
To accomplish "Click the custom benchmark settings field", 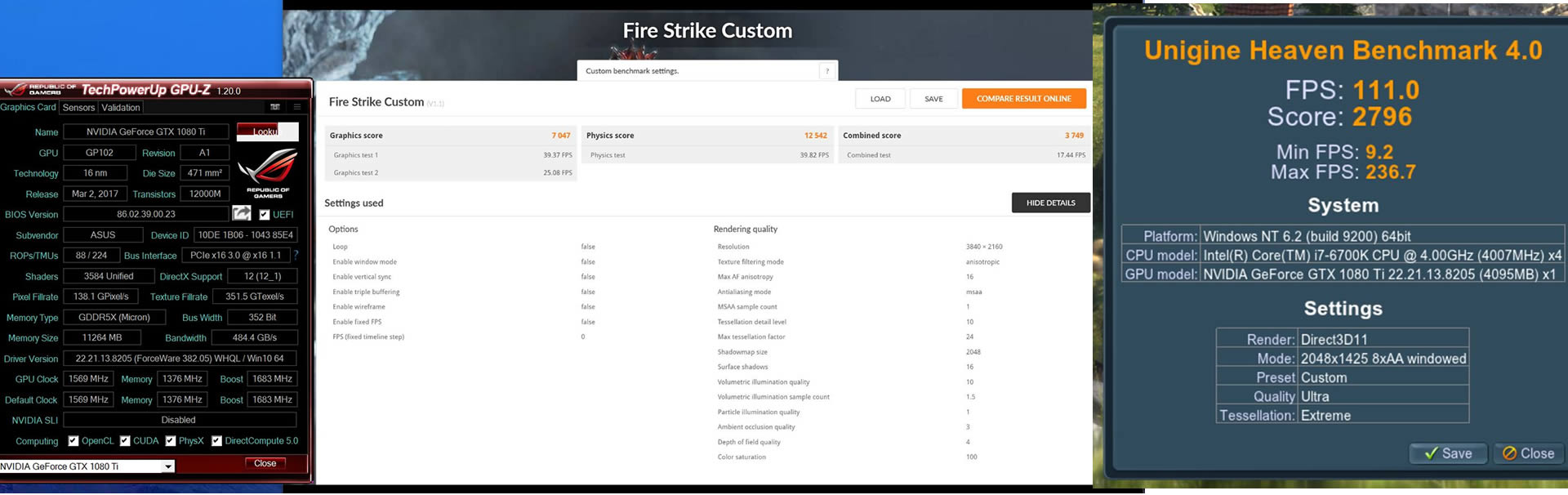I will coord(707,71).
